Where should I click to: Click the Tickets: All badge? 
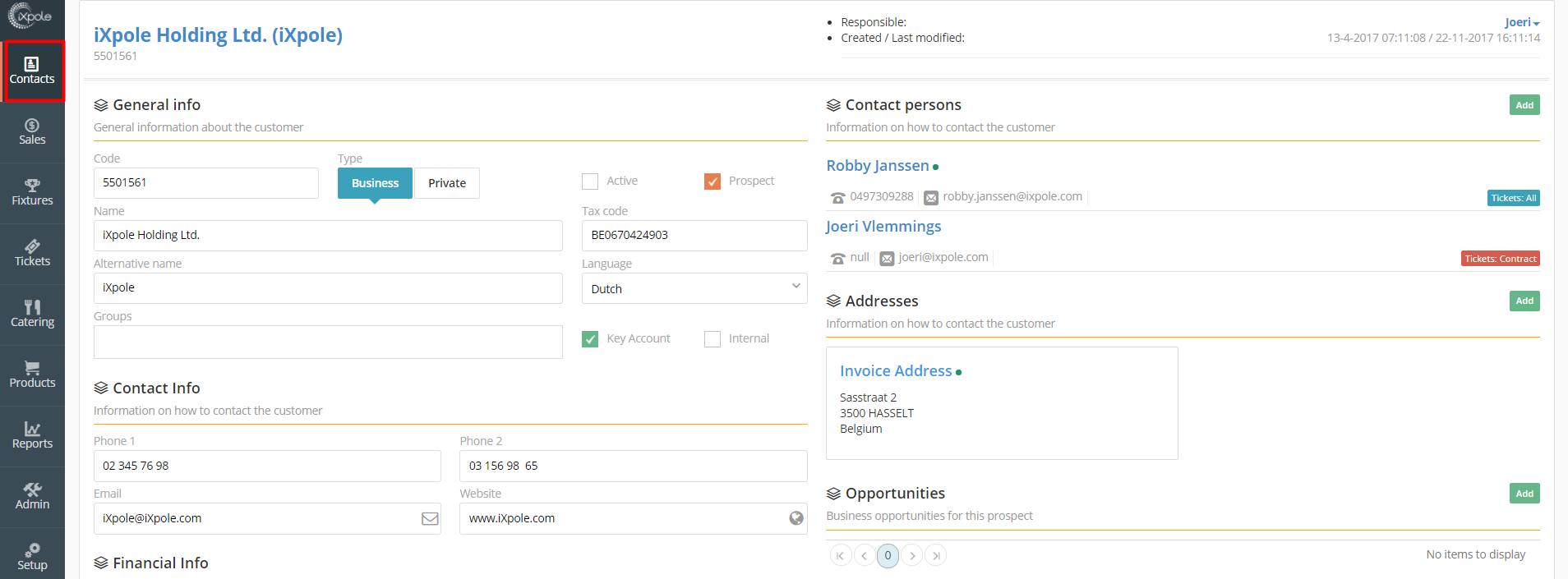1514,198
